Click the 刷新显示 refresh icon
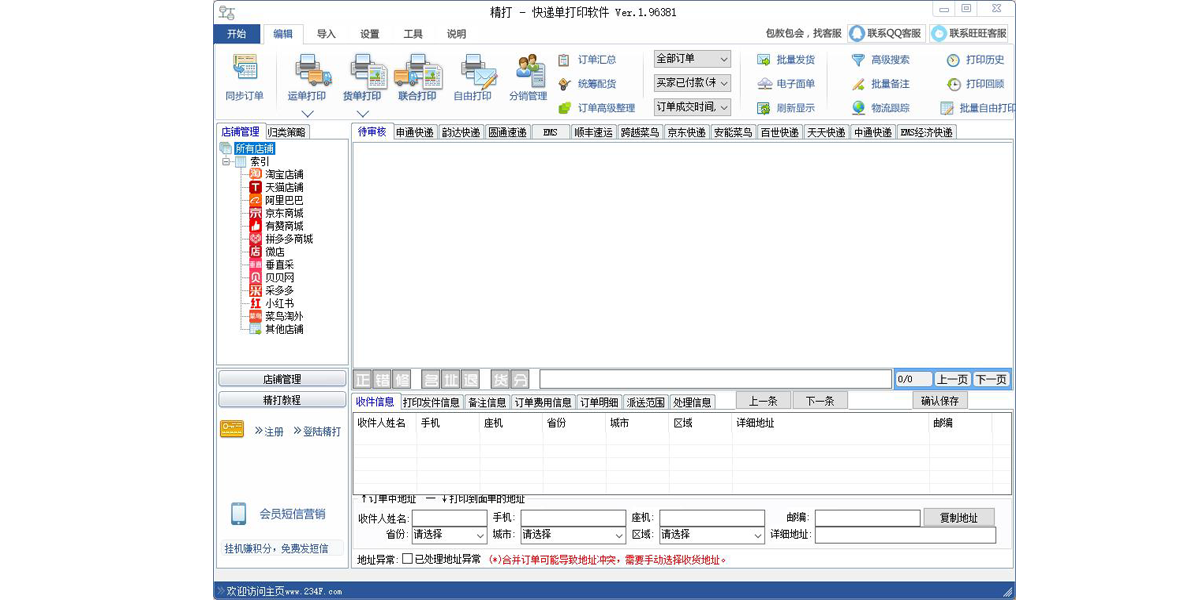1200x600 pixels. [x=764, y=108]
